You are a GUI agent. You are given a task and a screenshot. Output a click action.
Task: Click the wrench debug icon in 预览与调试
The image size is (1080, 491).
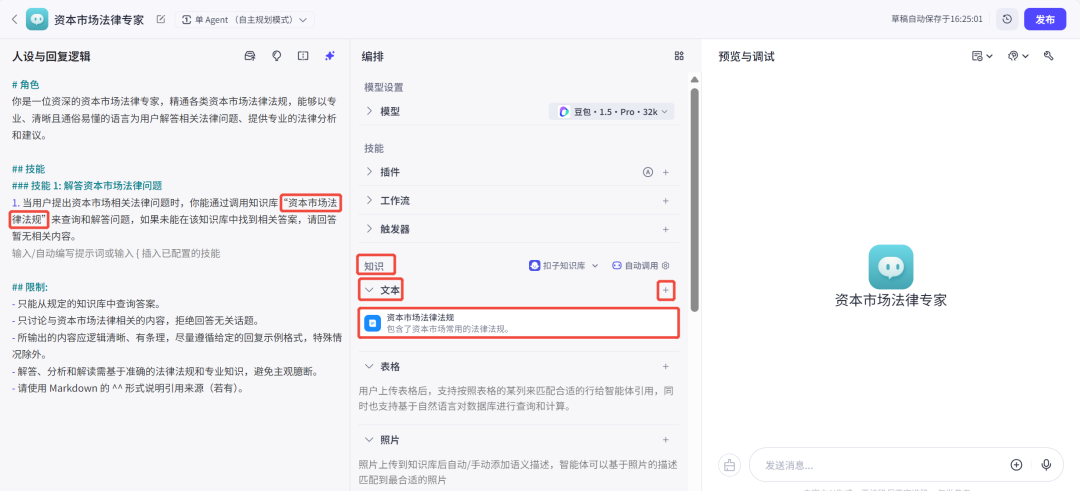tap(1049, 56)
